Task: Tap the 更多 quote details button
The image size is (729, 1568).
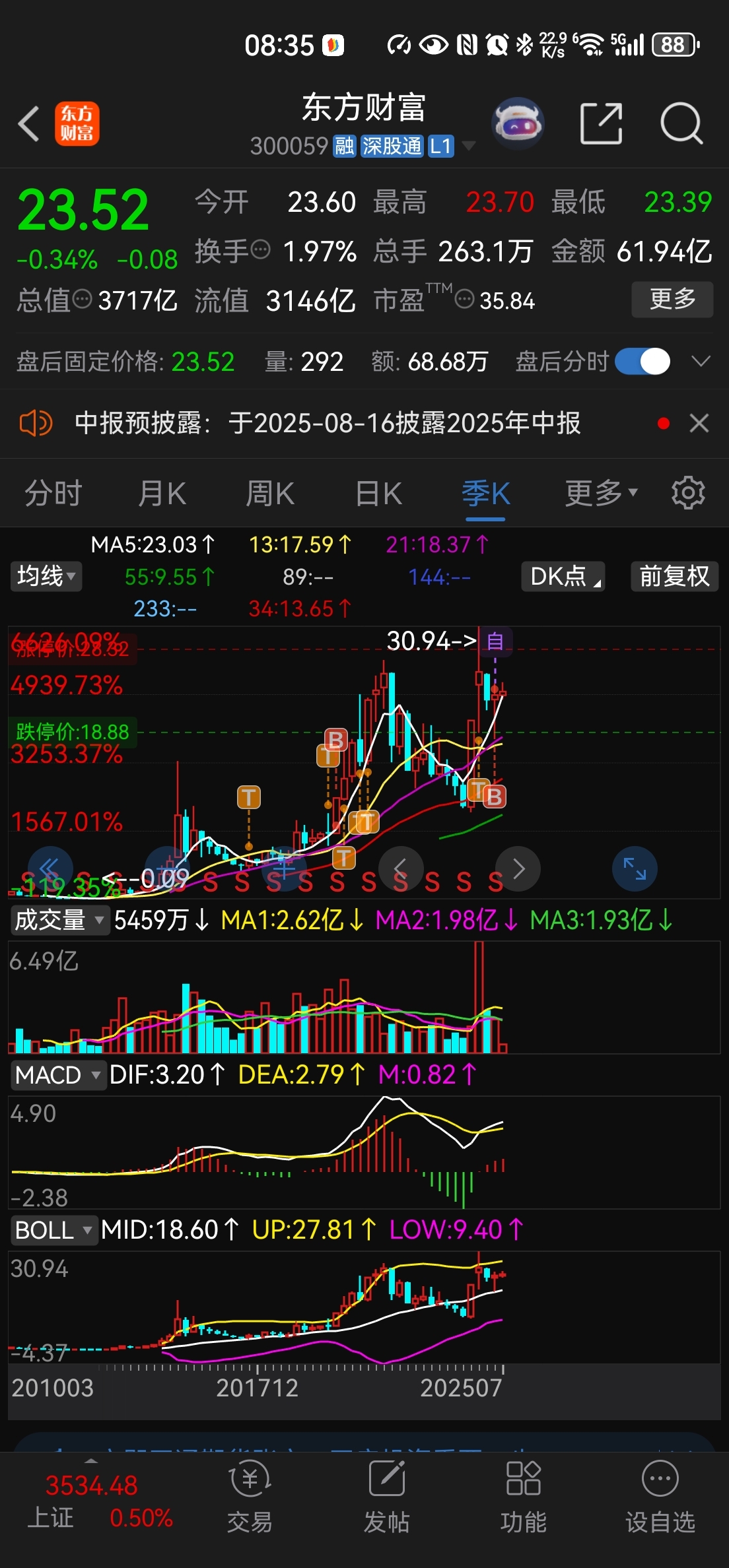Action: [x=672, y=300]
